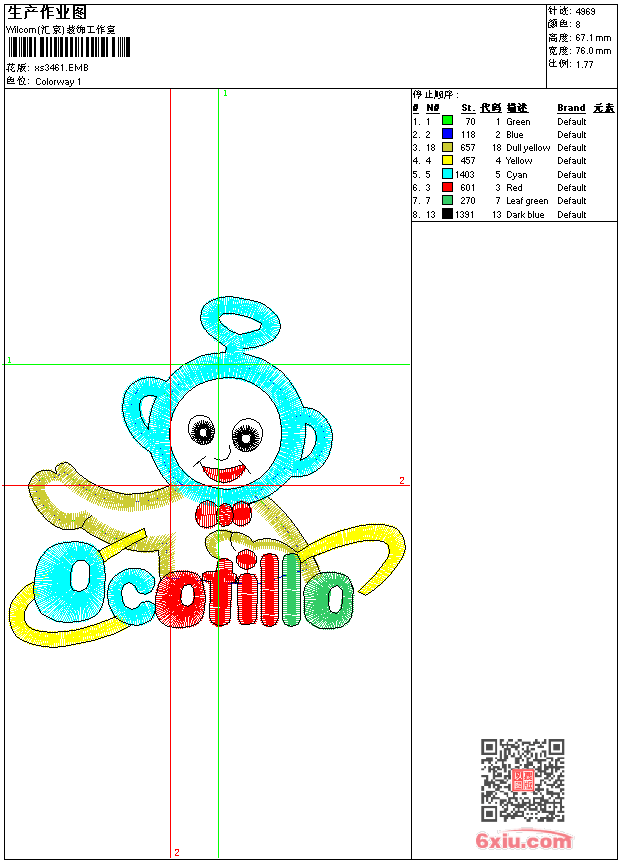Click the character's red smiling mouth
This screenshot has height=860, width=620.
[224, 472]
